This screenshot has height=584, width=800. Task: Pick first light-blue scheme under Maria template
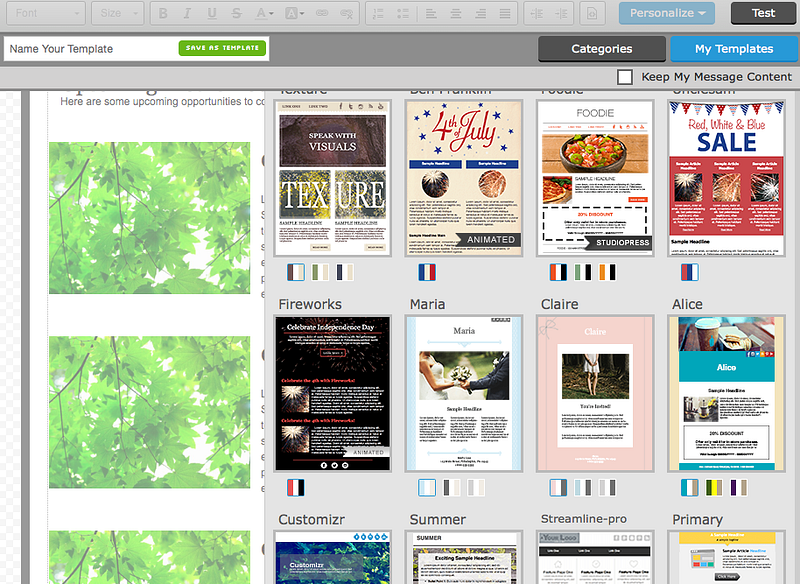(x=427, y=488)
